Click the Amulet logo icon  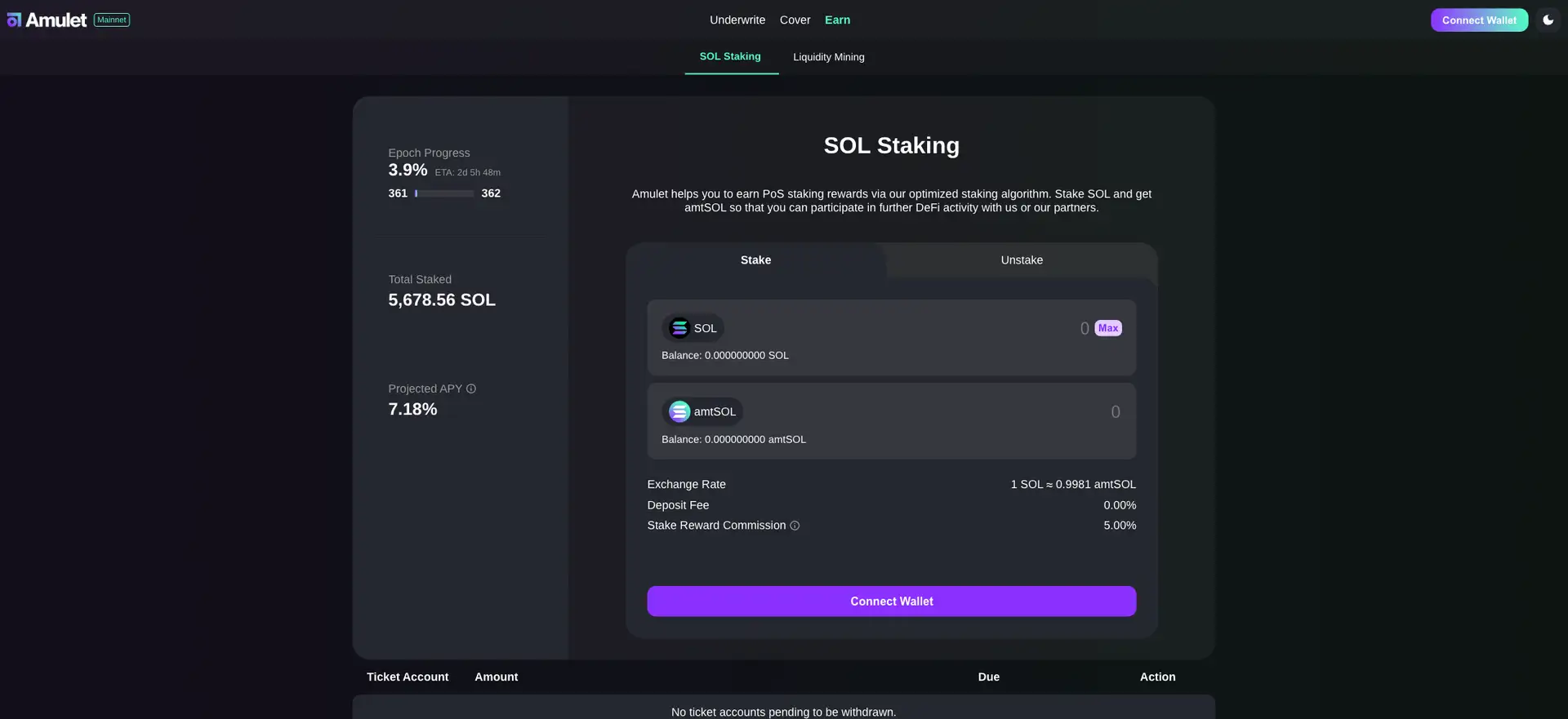coord(14,20)
